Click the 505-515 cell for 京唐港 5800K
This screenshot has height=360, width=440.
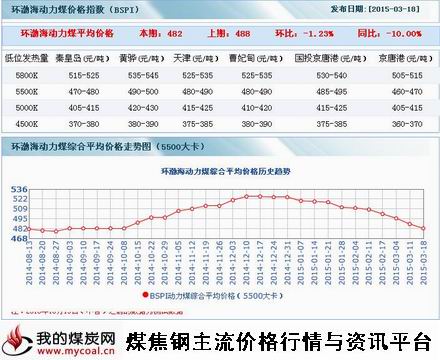407,75
